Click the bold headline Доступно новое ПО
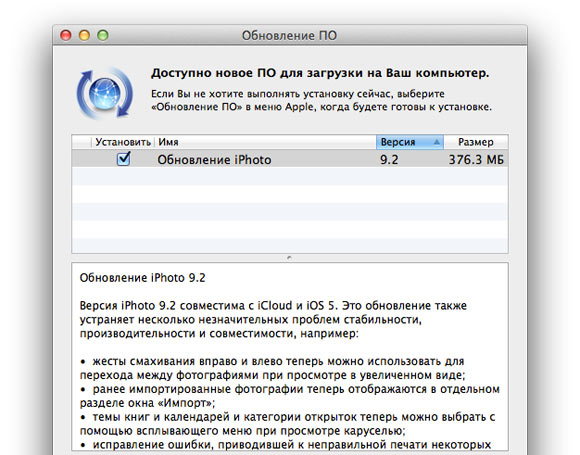The image size is (580, 455). click(x=320, y=73)
